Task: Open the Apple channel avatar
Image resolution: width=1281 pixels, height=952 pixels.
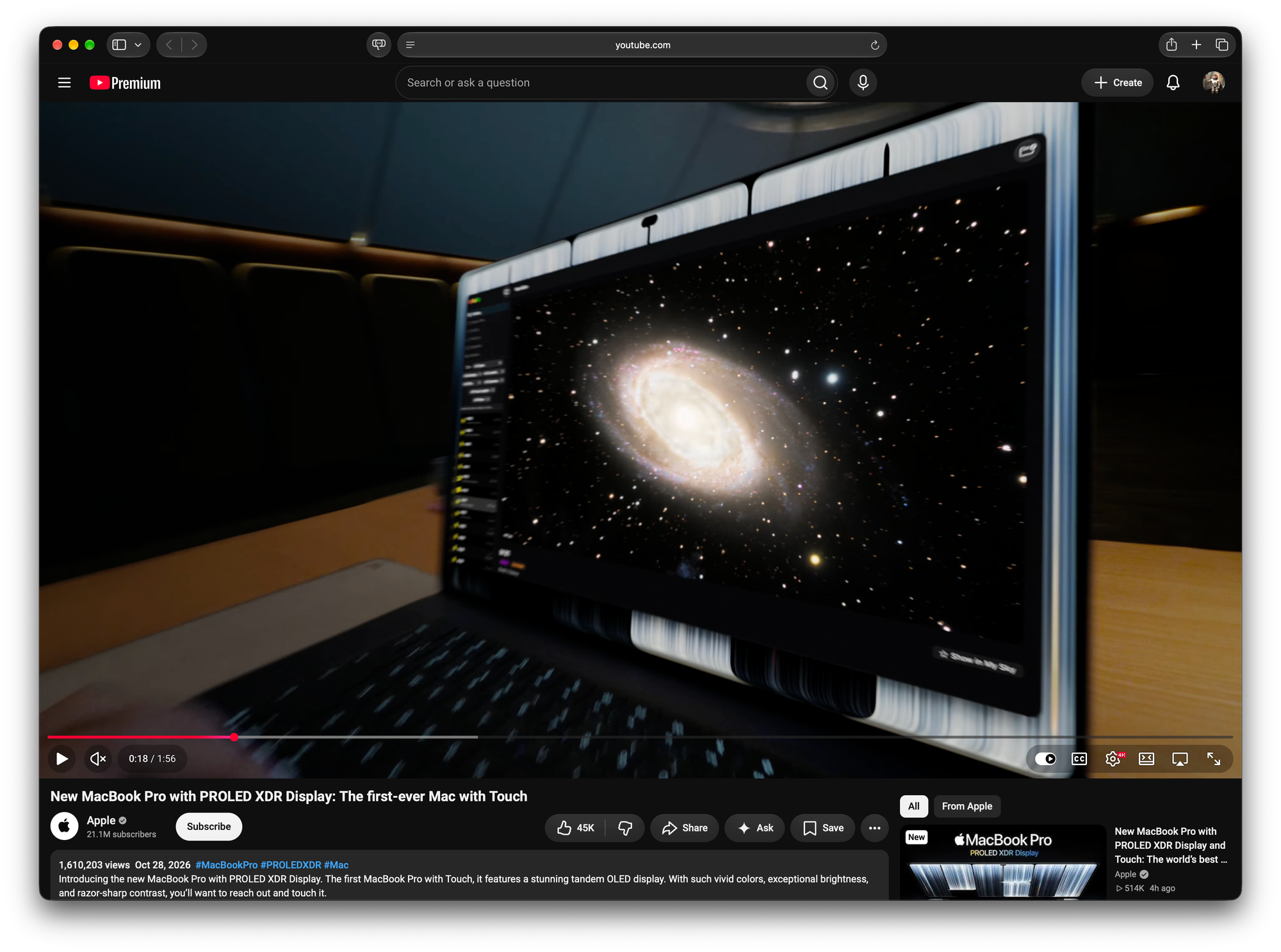Action: click(65, 827)
